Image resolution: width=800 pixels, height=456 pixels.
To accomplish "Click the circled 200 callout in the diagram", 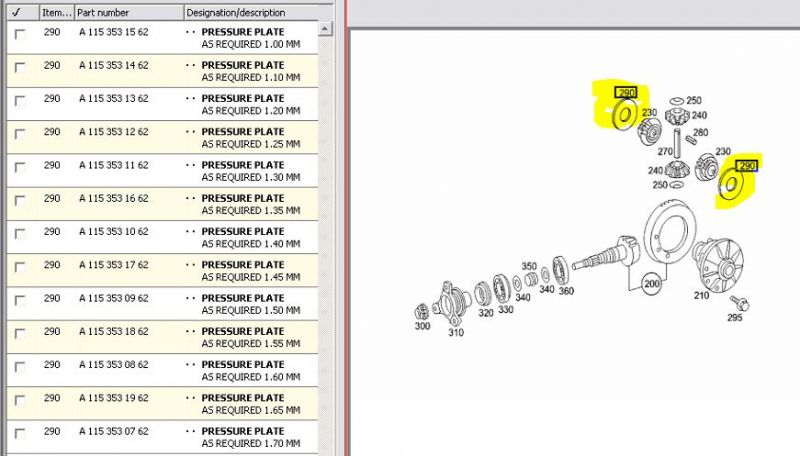I will (x=653, y=283).
